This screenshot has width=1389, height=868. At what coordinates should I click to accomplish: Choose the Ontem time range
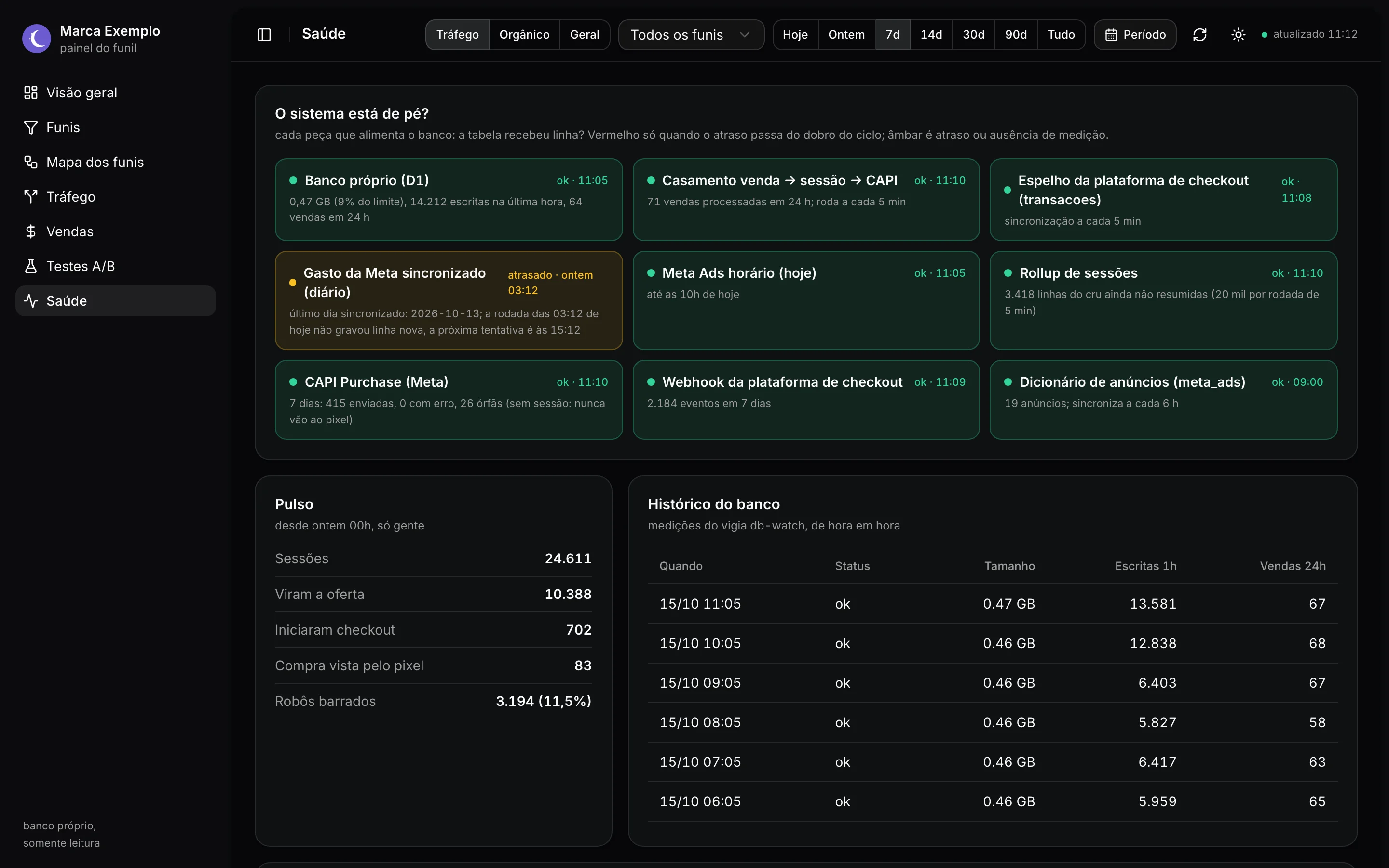846,34
